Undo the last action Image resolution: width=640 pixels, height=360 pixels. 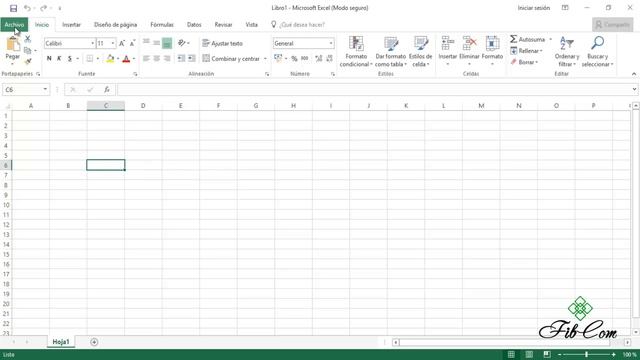pos(27,8)
